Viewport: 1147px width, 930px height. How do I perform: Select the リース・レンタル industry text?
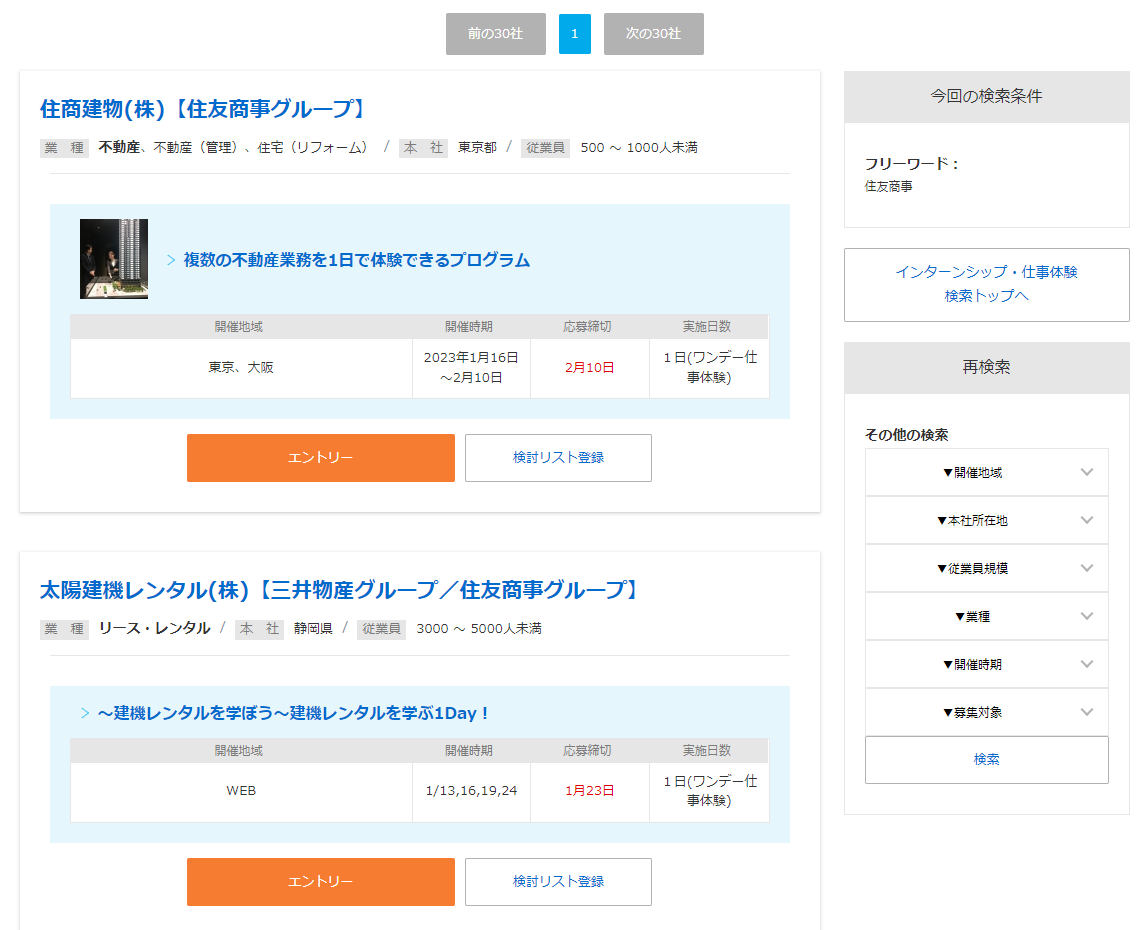pos(154,629)
